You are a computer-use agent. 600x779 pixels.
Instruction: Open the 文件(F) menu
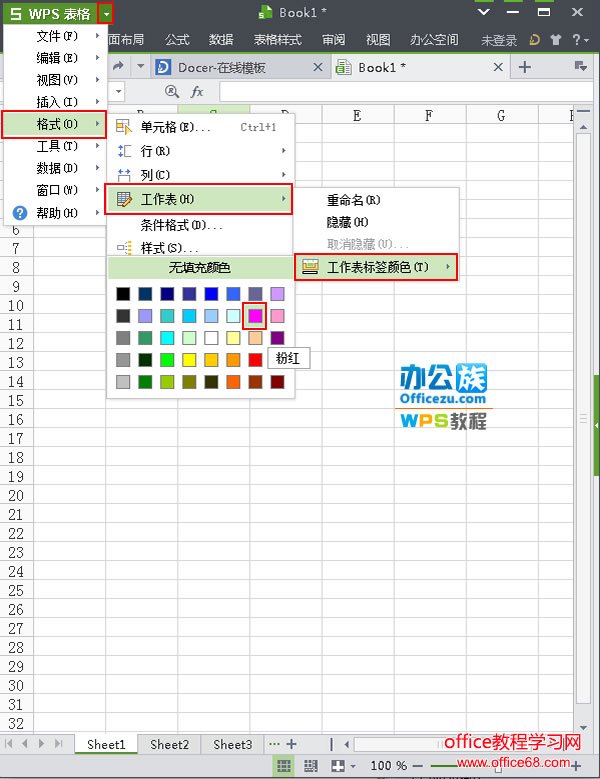(x=55, y=36)
